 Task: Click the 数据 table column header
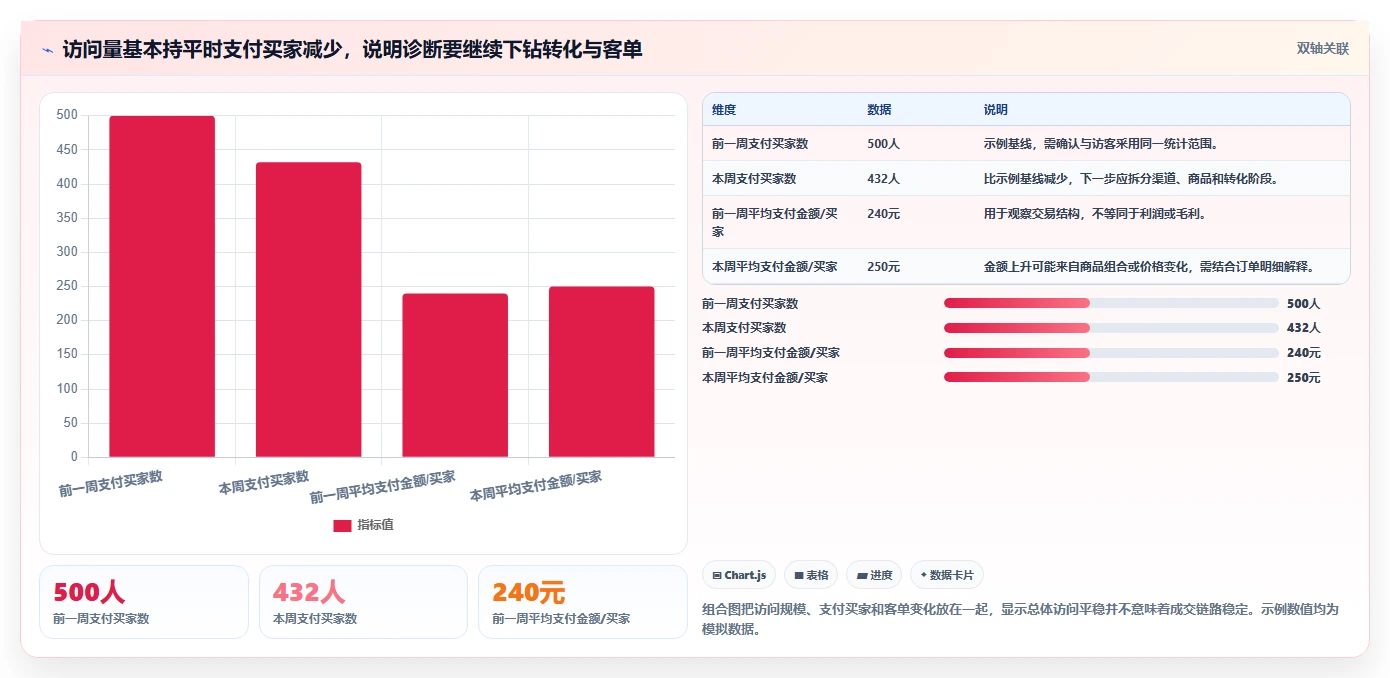click(879, 110)
